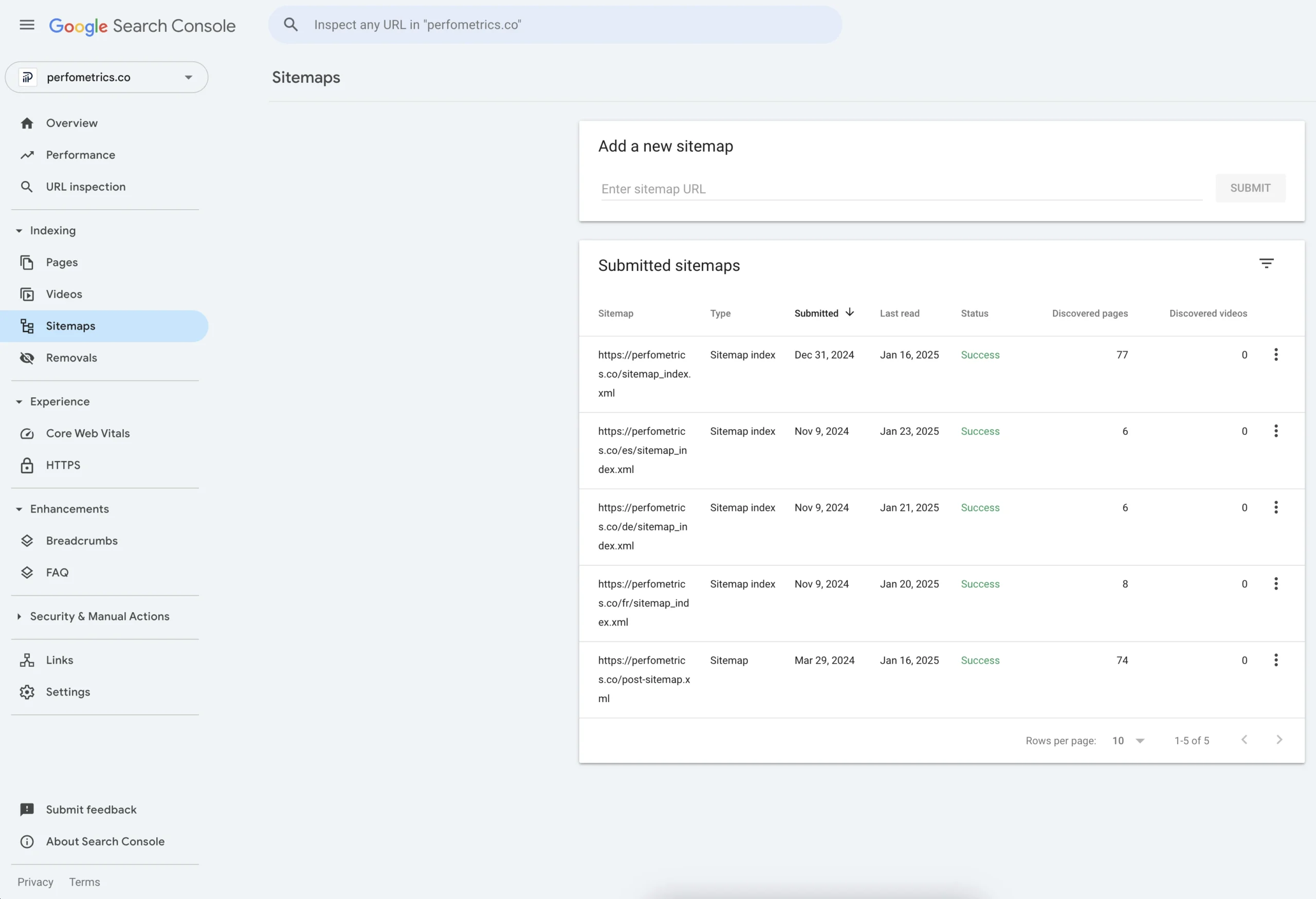The height and width of the screenshot is (899, 1316).
Task: Expand Security & Manual Actions section
Action: pyautogui.click(x=19, y=616)
